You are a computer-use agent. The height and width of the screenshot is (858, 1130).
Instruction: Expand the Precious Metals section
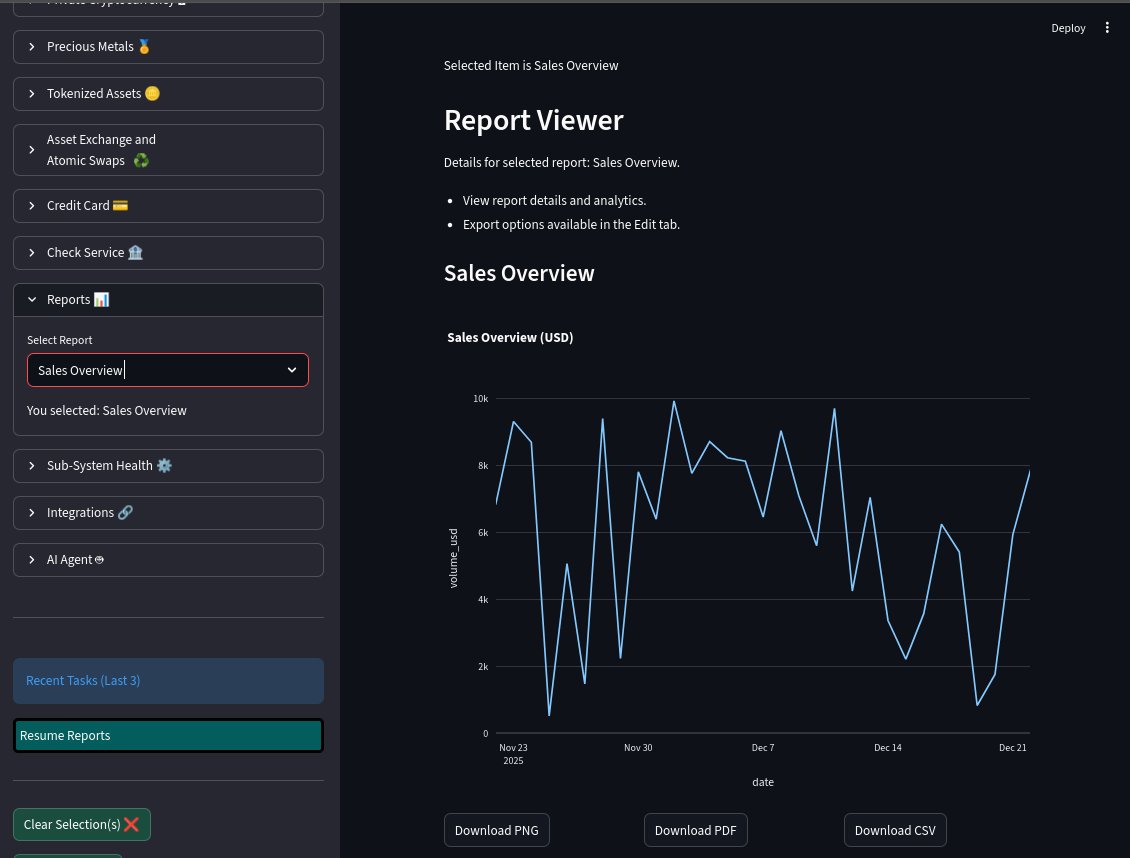point(167,47)
